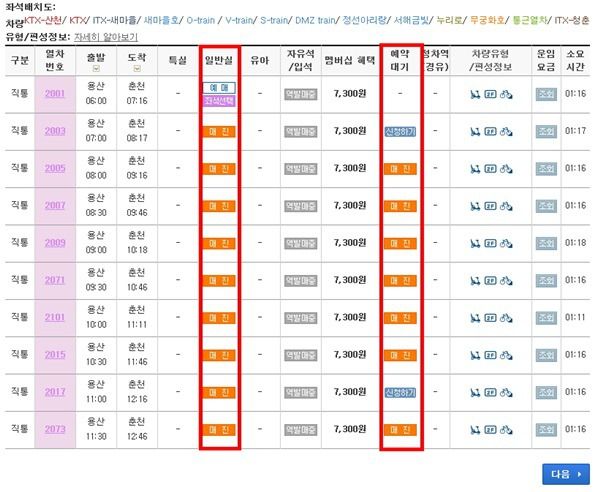Open train number 2001 link
This screenshot has height=492, width=600.
tap(55, 94)
